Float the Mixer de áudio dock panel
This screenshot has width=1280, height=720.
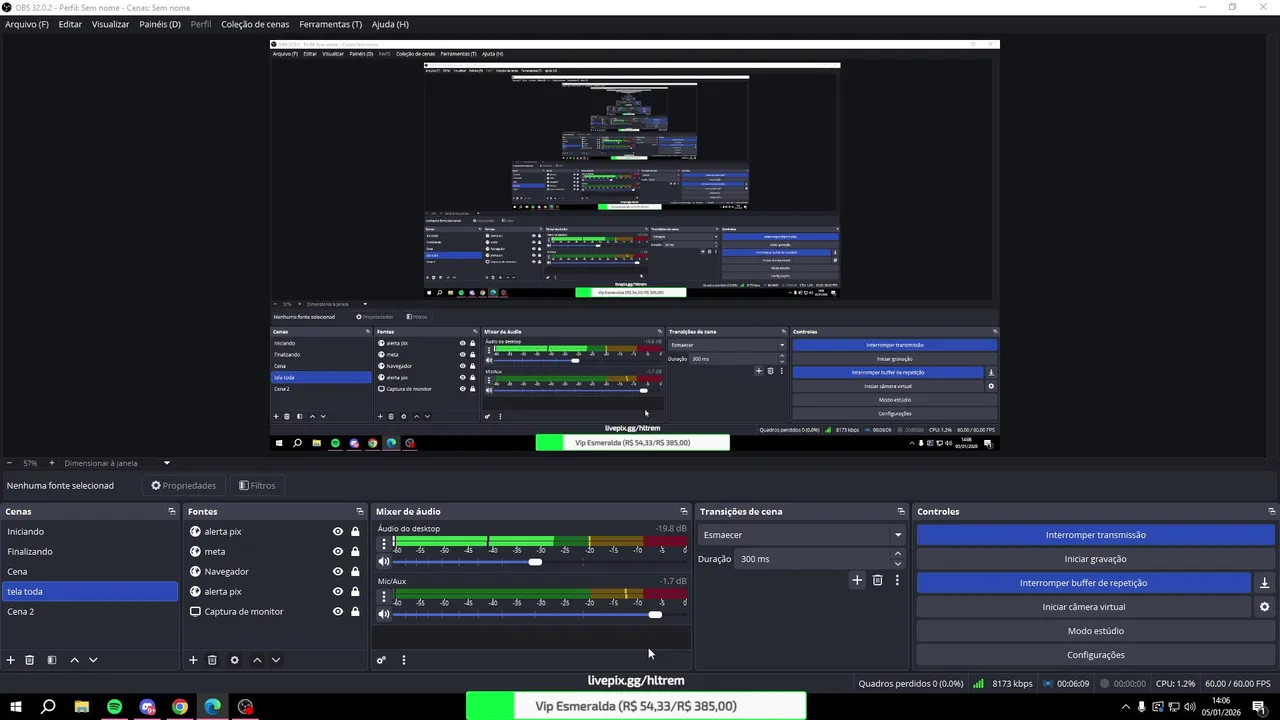(684, 511)
